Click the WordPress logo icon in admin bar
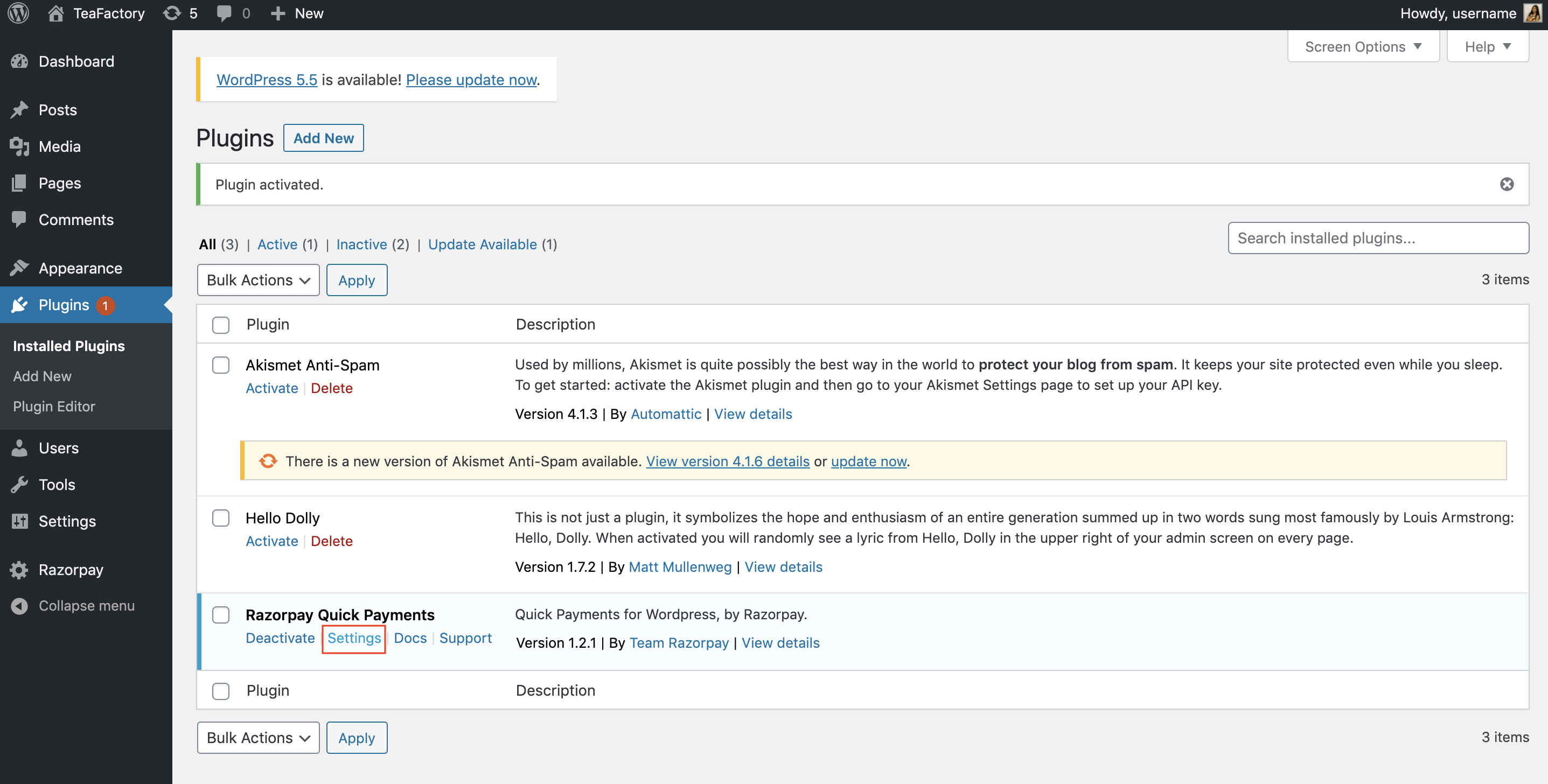Screen dimensions: 1548x784 [x=19, y=13]
